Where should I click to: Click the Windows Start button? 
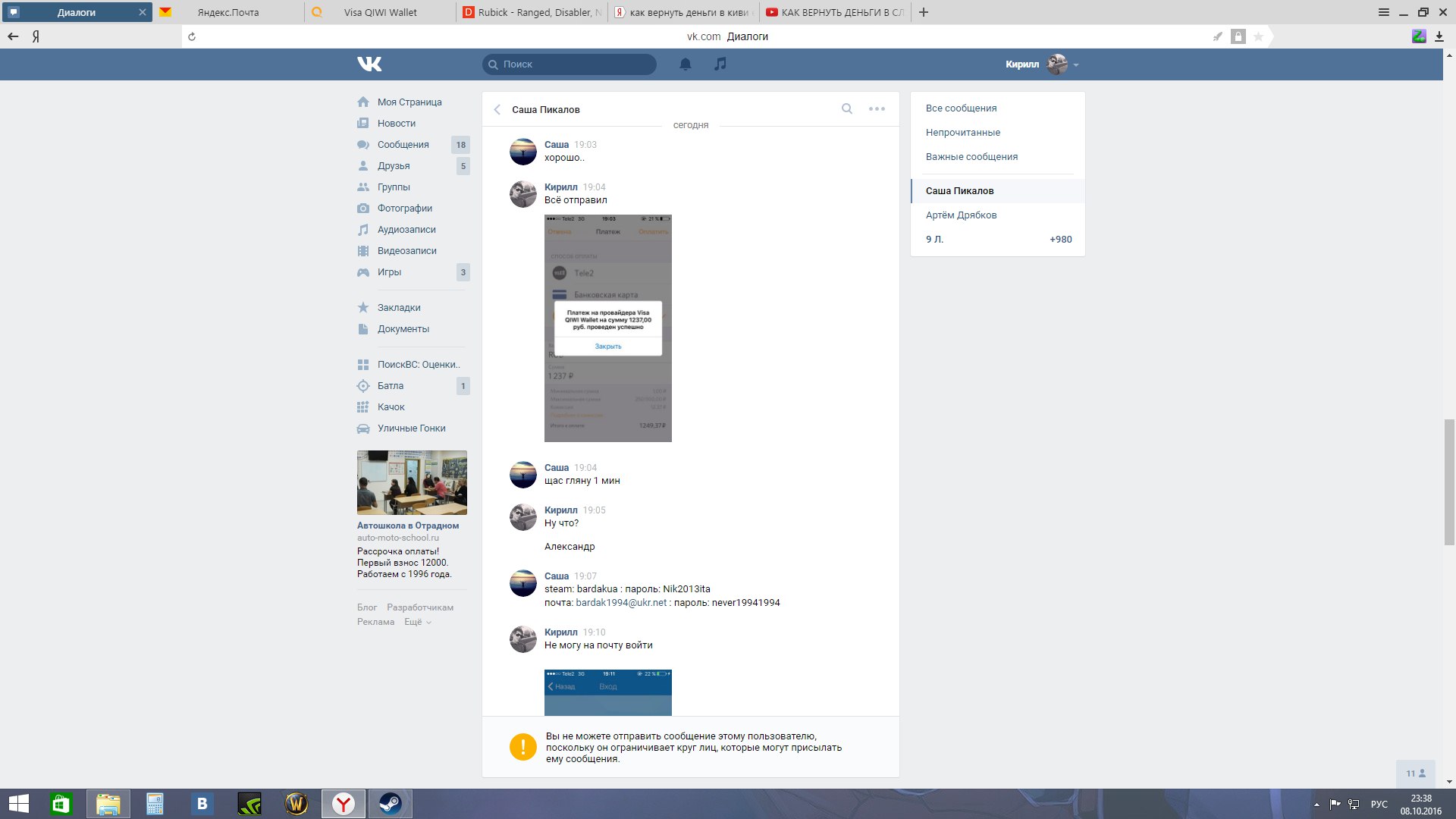point(18,804)
